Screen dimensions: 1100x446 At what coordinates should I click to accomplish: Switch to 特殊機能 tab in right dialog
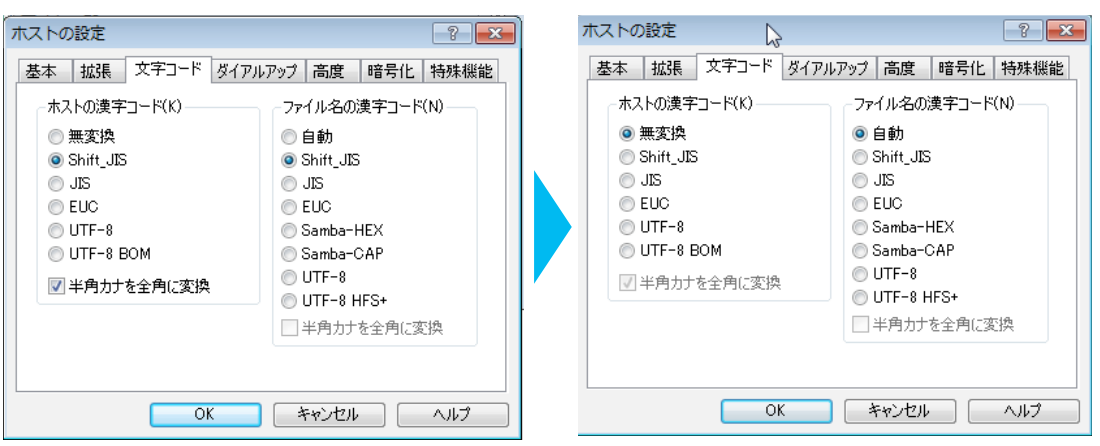pos(1033,68)
